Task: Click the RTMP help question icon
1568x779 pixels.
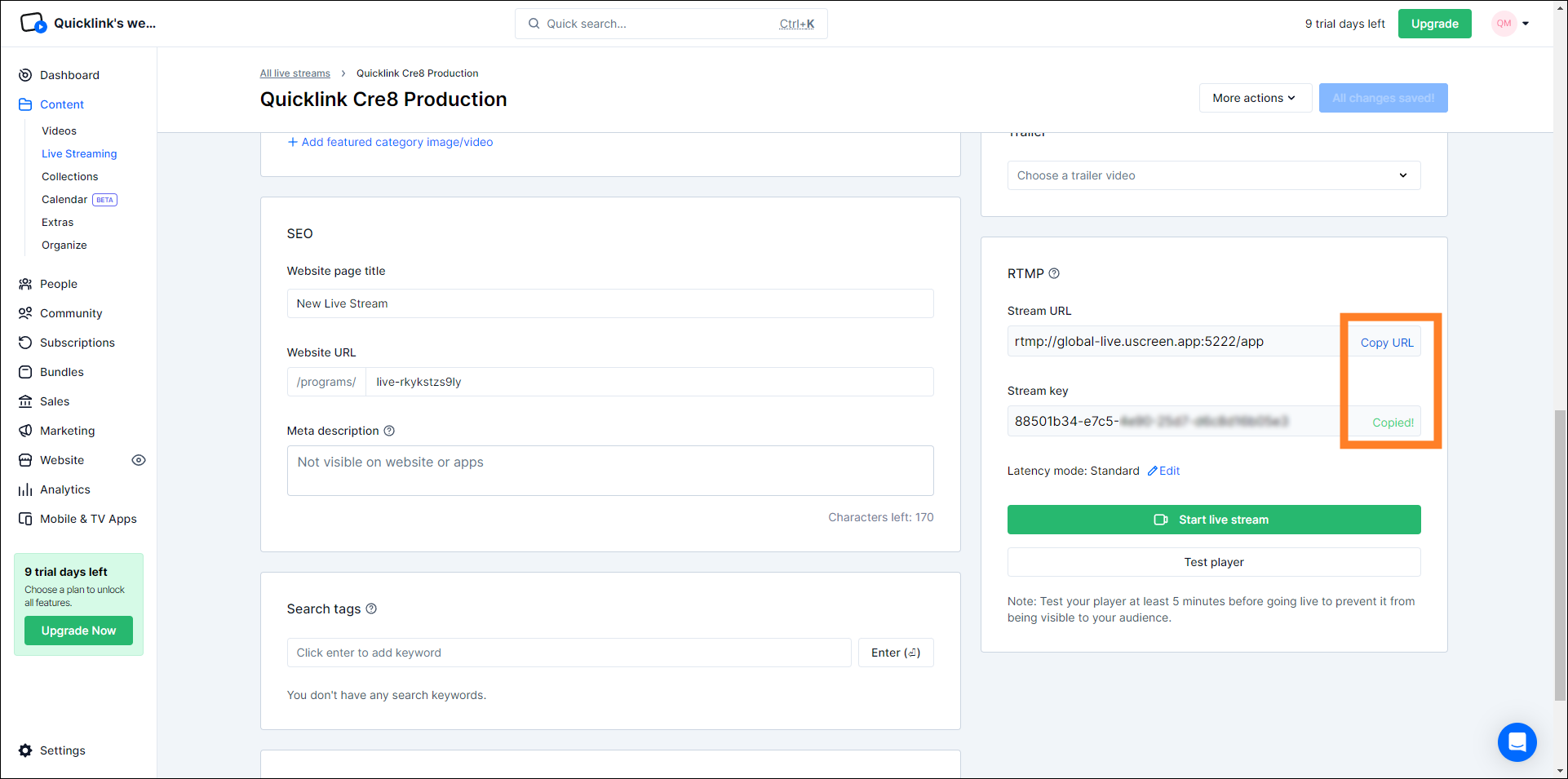Action: click(1054, 273)
